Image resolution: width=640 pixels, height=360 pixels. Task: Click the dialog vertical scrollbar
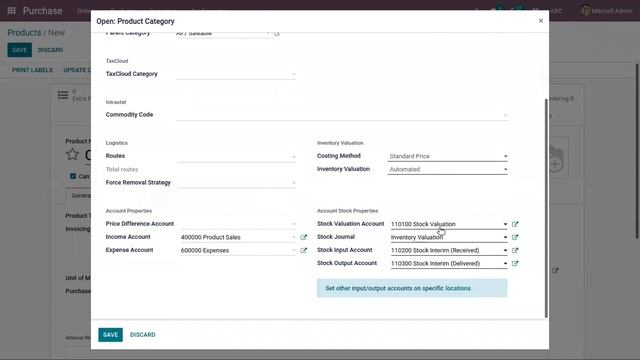546,208
